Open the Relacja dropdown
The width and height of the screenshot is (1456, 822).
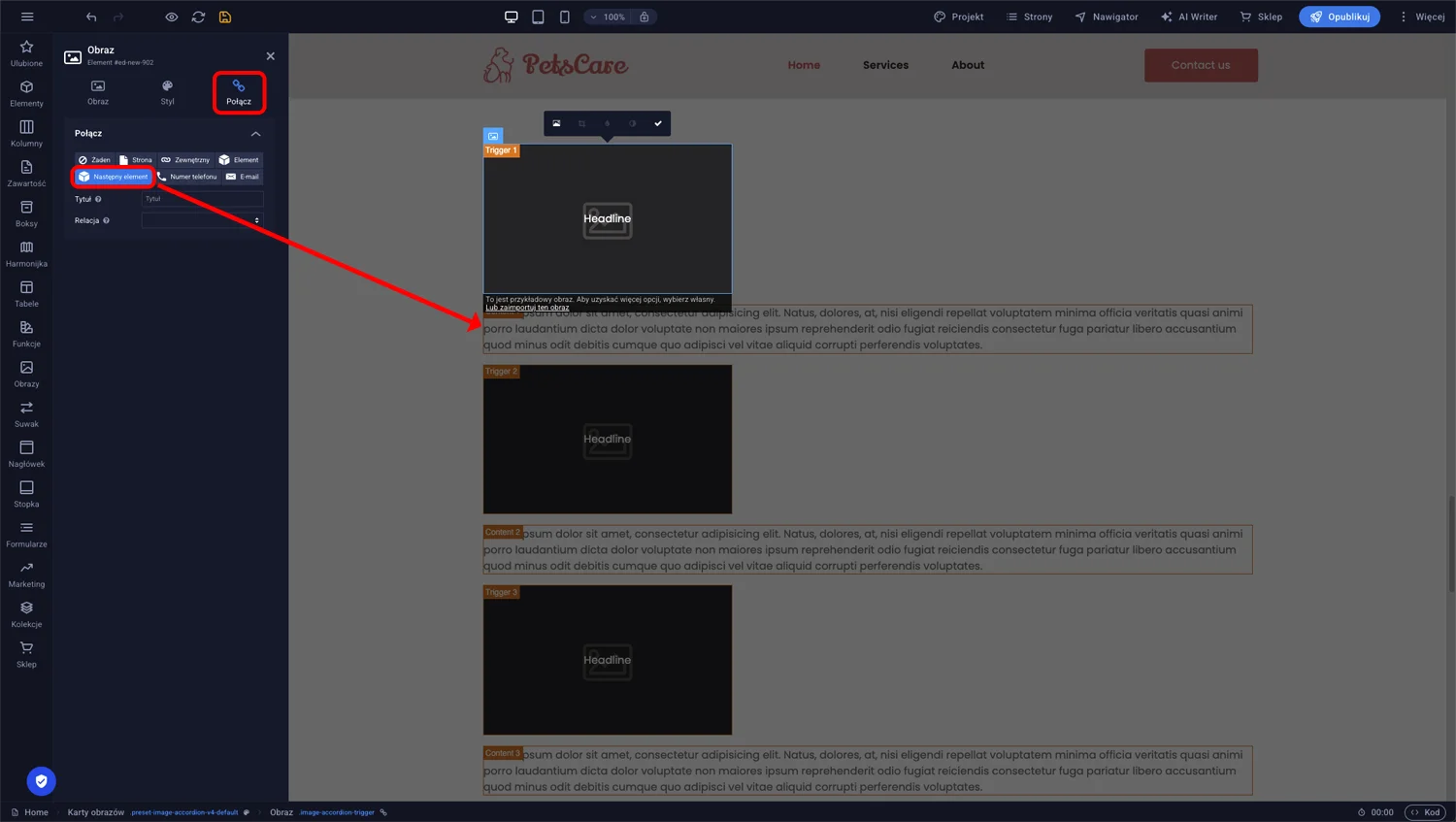(x=202, y=220)
